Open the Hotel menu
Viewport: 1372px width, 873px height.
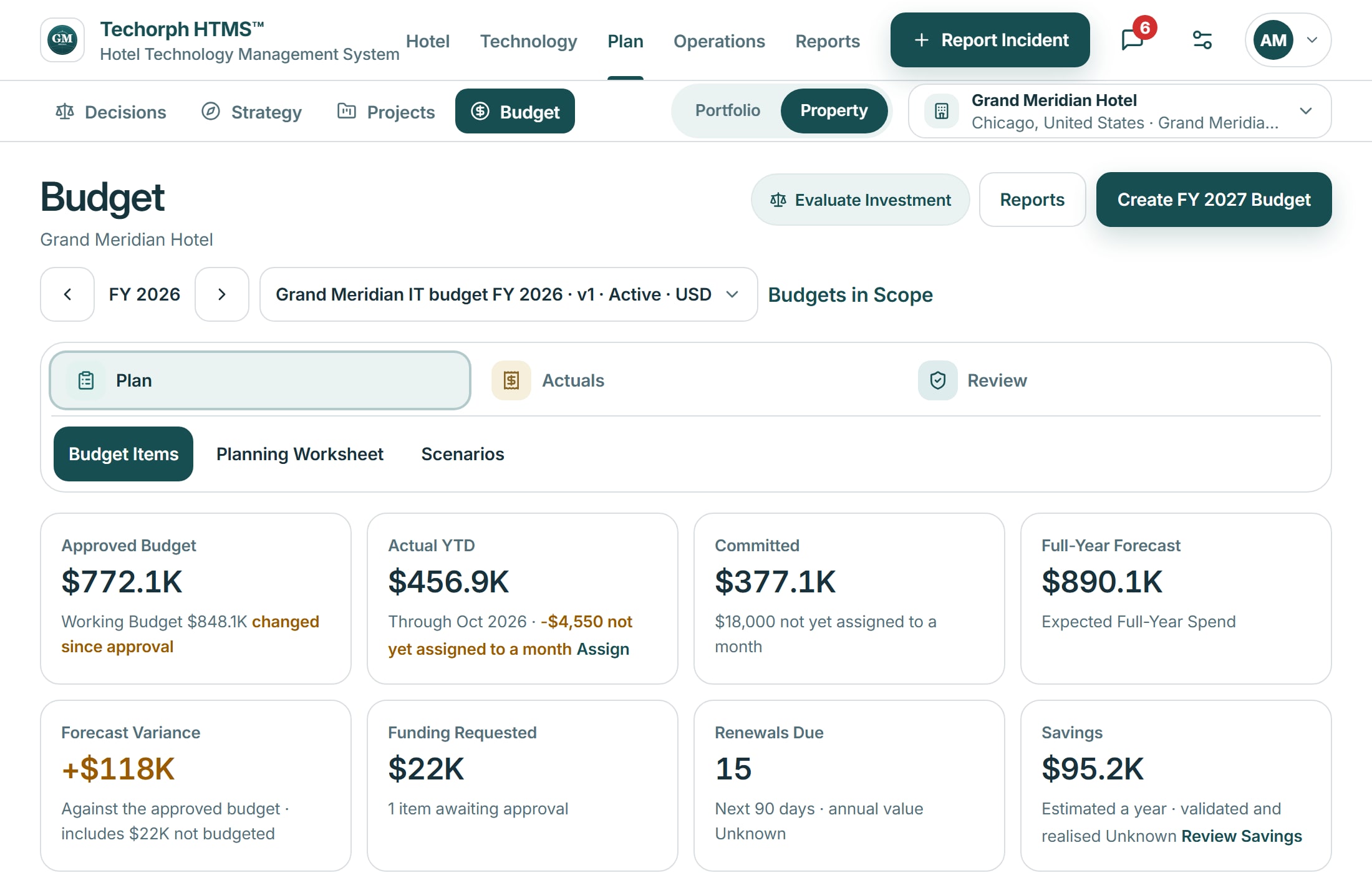(x=427, y=41)
